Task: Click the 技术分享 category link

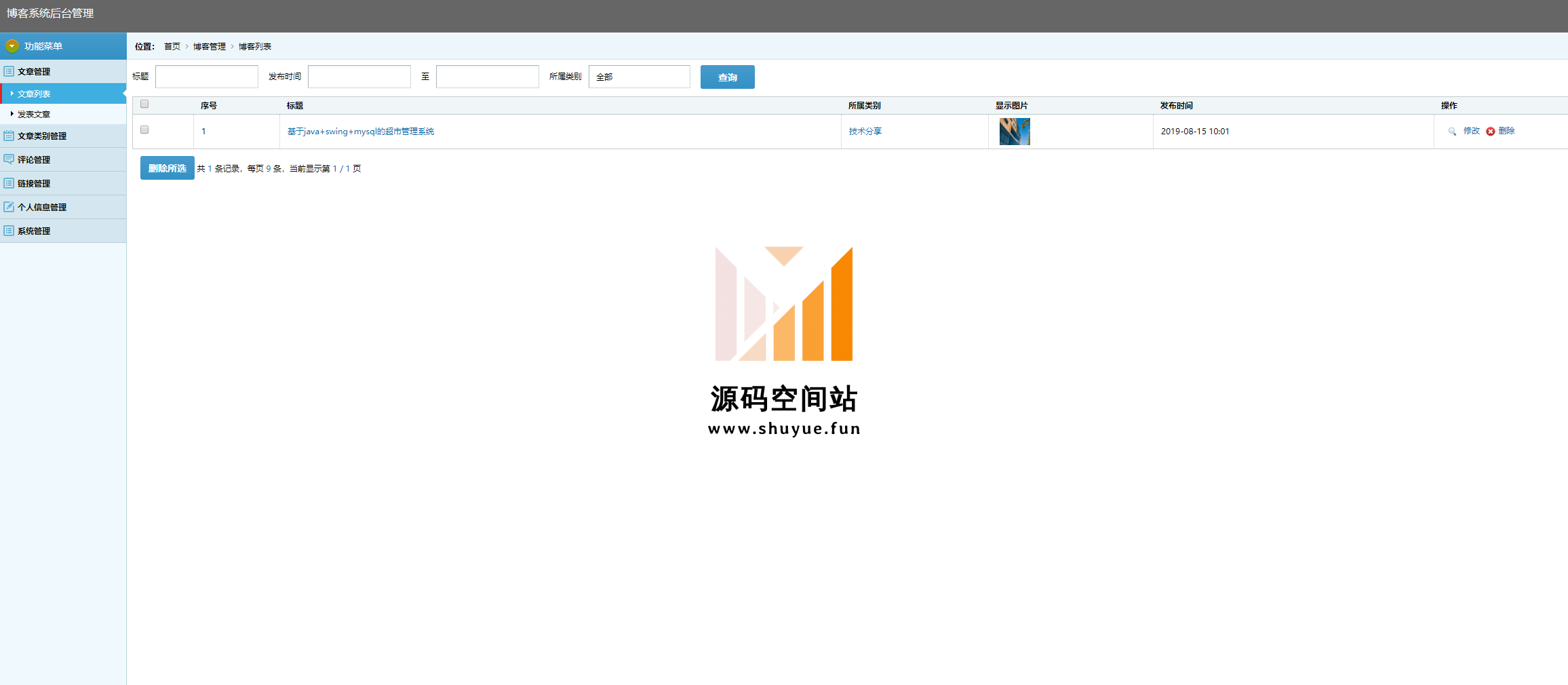Action: tap(865, 132)
